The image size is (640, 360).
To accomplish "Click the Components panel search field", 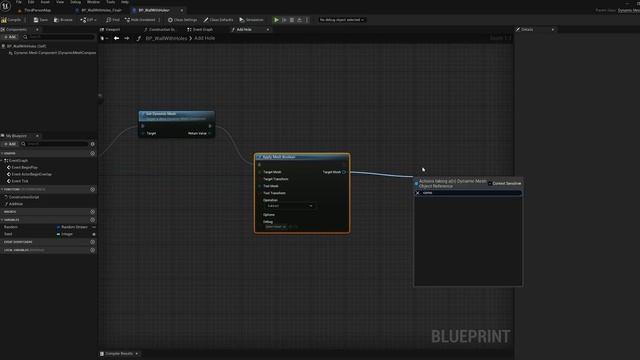I will 59,37.
